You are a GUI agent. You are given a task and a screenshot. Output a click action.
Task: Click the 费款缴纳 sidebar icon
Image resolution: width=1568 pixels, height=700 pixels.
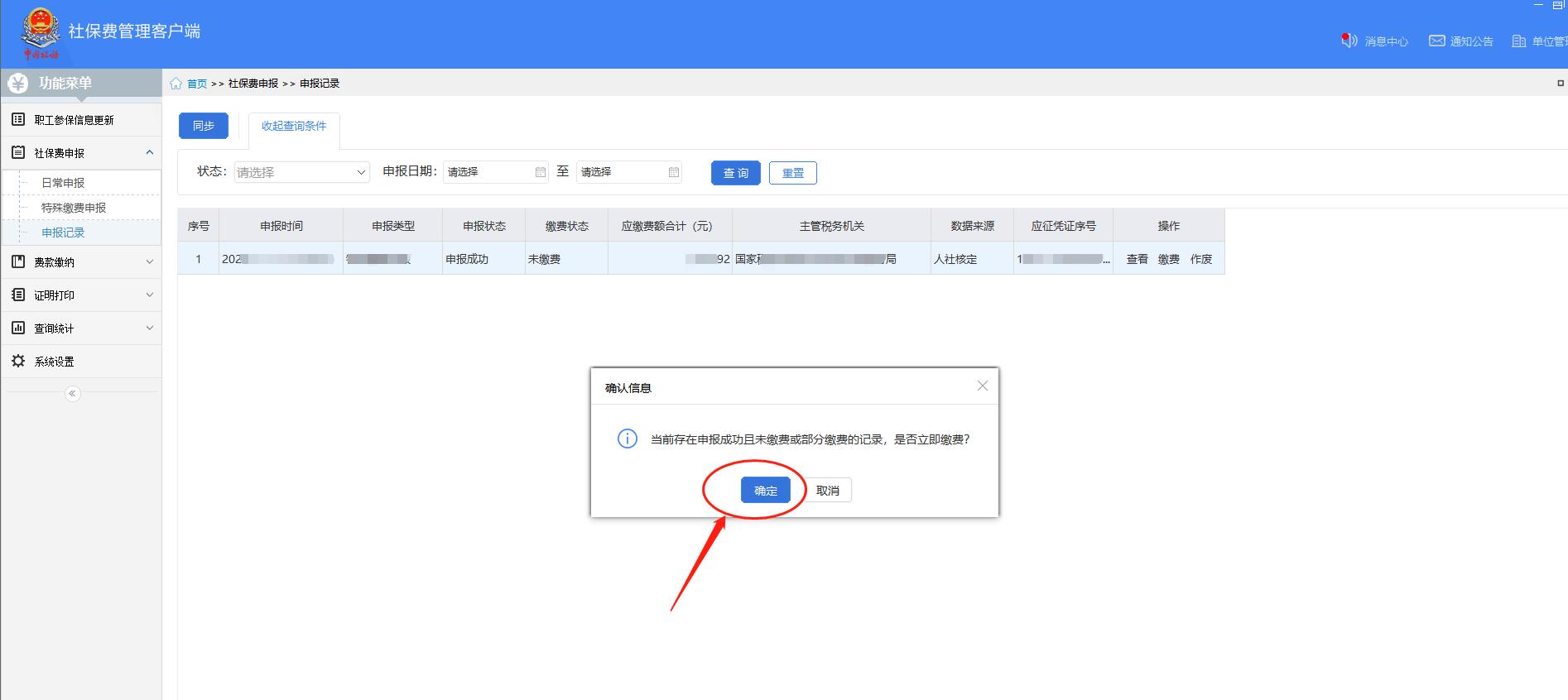click(18, 262)
